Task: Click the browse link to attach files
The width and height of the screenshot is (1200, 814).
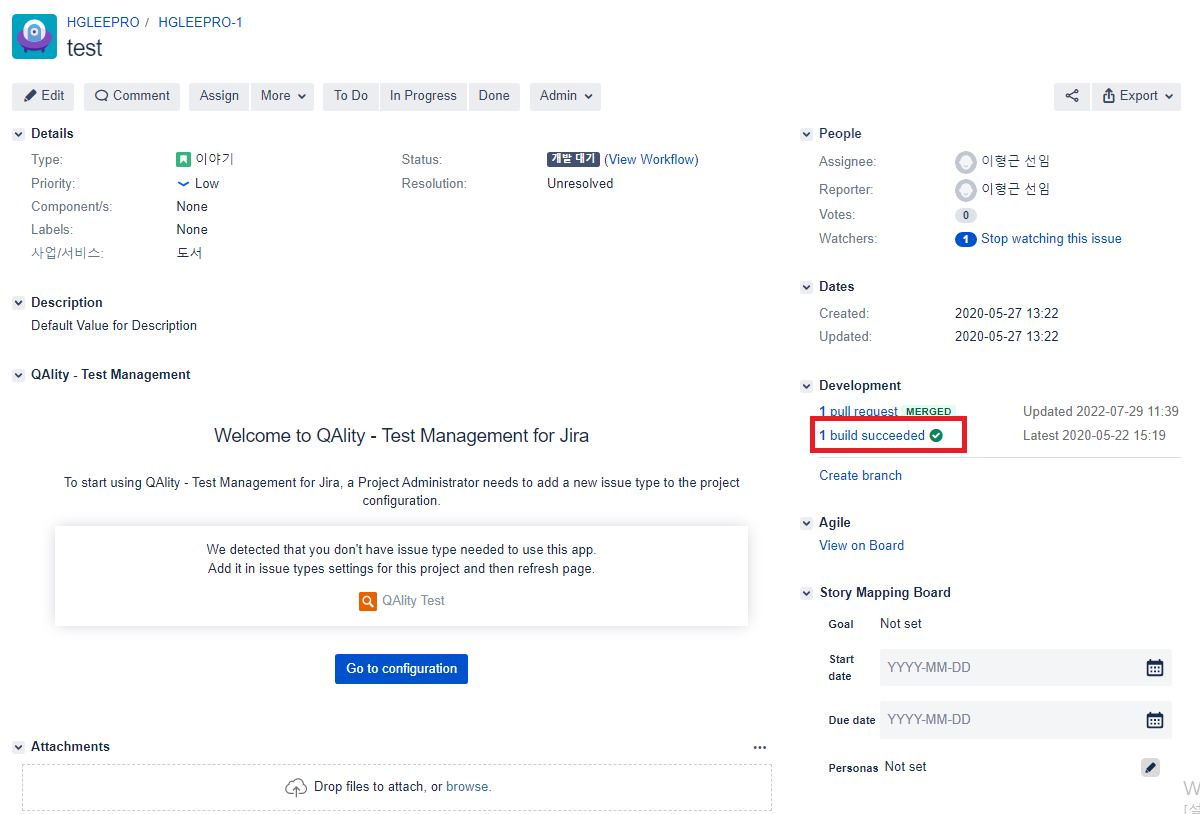Action: point(467,787)
